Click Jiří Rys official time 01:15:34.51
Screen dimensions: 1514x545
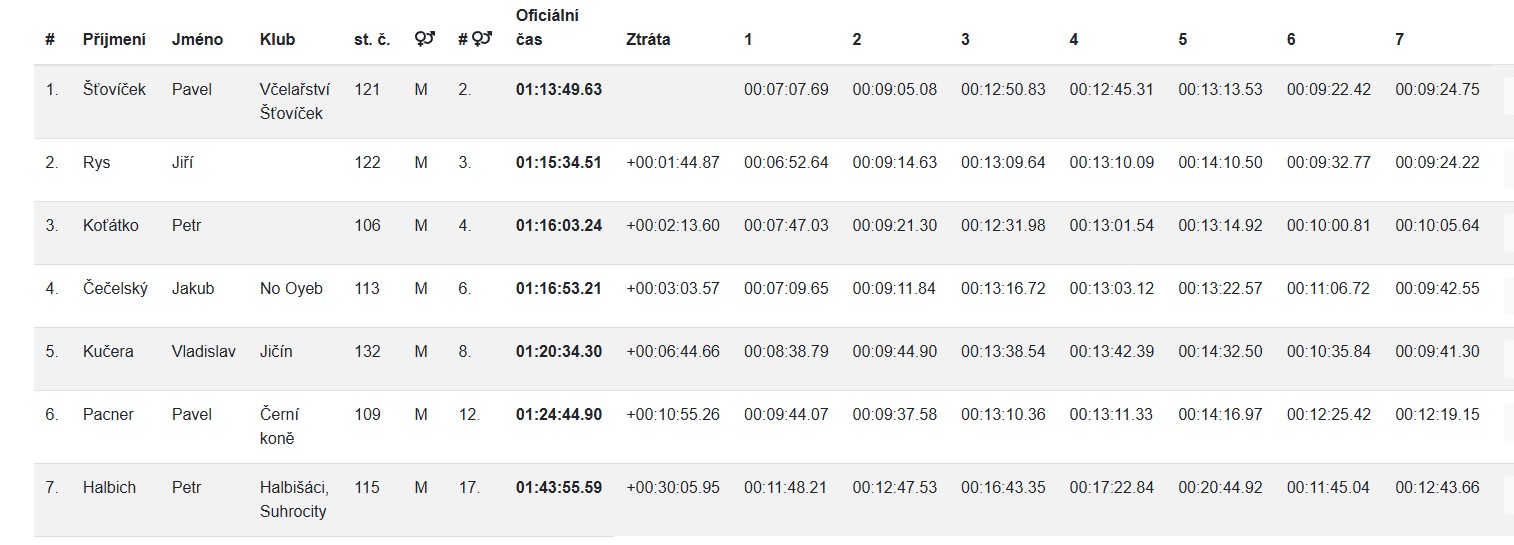(559, 162)
